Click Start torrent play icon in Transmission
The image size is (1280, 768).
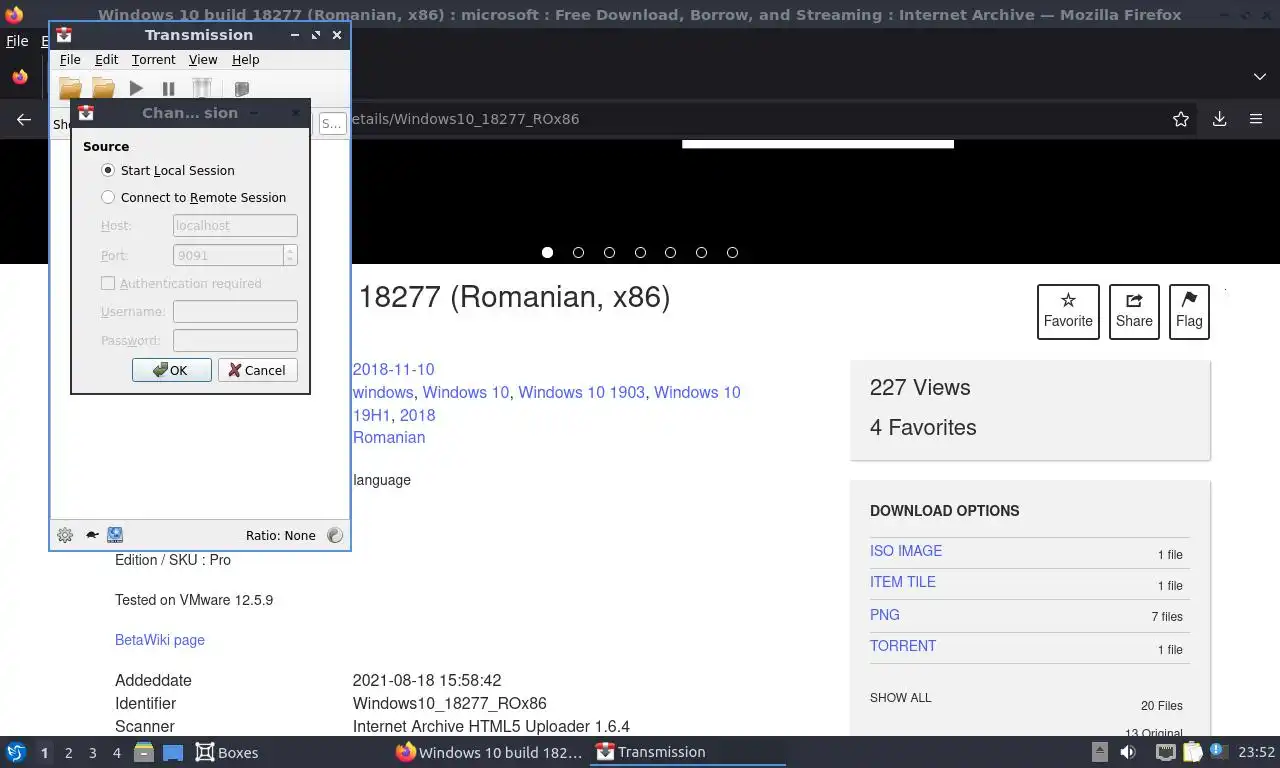click(x=136, y=89)
